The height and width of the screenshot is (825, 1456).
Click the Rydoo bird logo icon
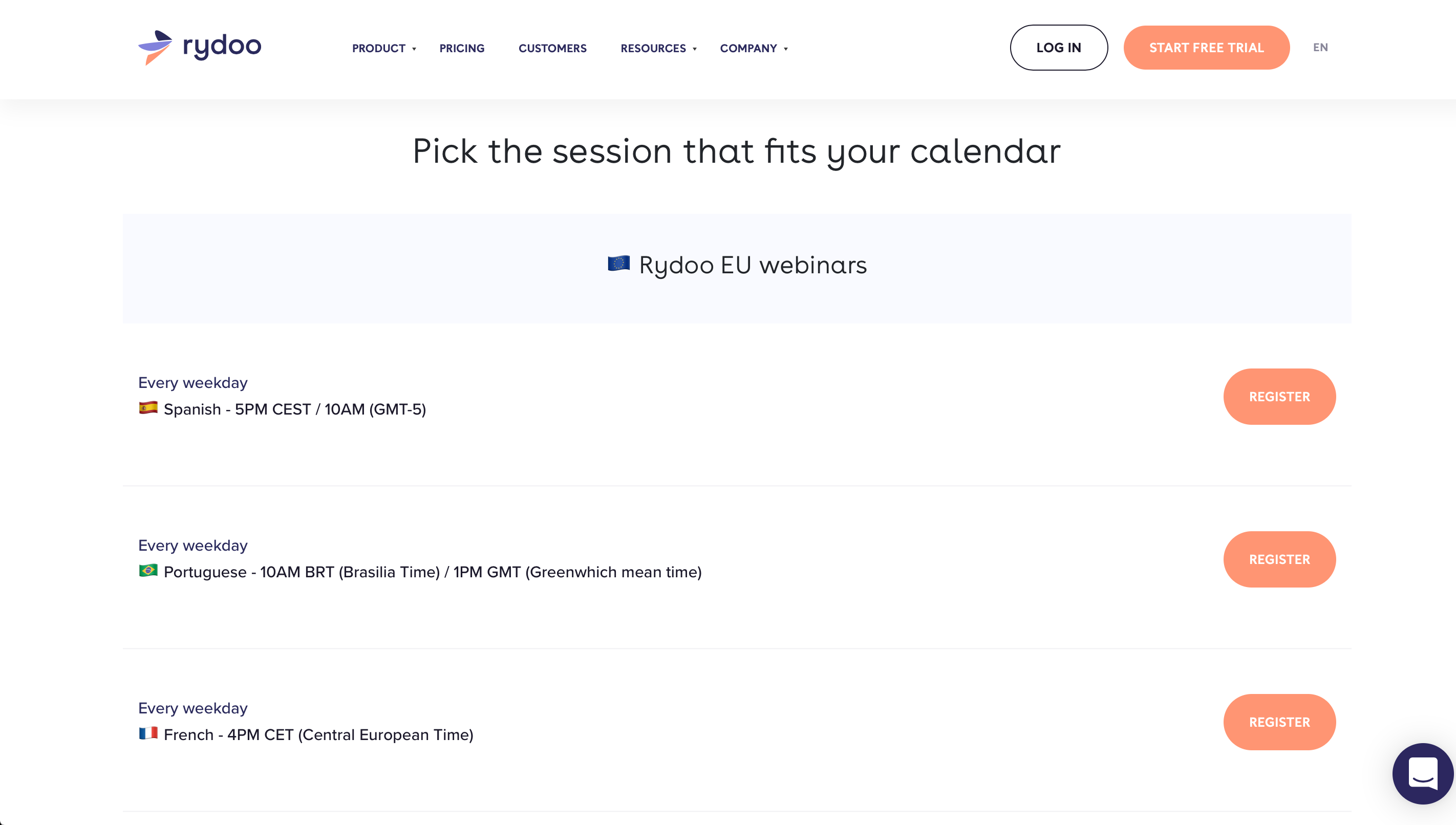pyautogui.click(x=155, y=48)
